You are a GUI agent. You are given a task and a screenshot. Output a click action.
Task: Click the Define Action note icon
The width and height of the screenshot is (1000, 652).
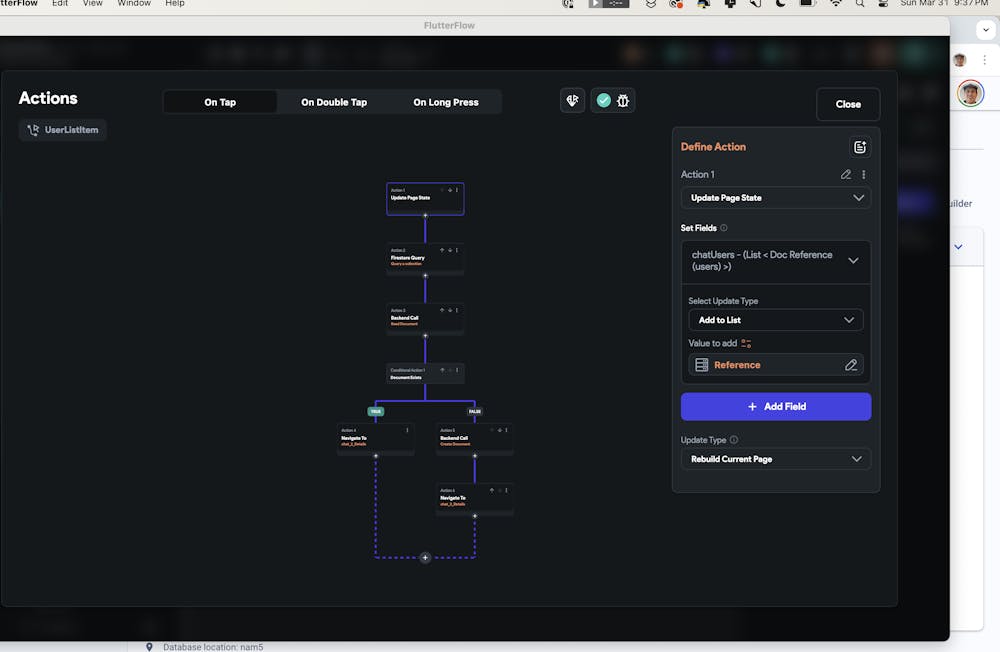click(x=860, y=147)
